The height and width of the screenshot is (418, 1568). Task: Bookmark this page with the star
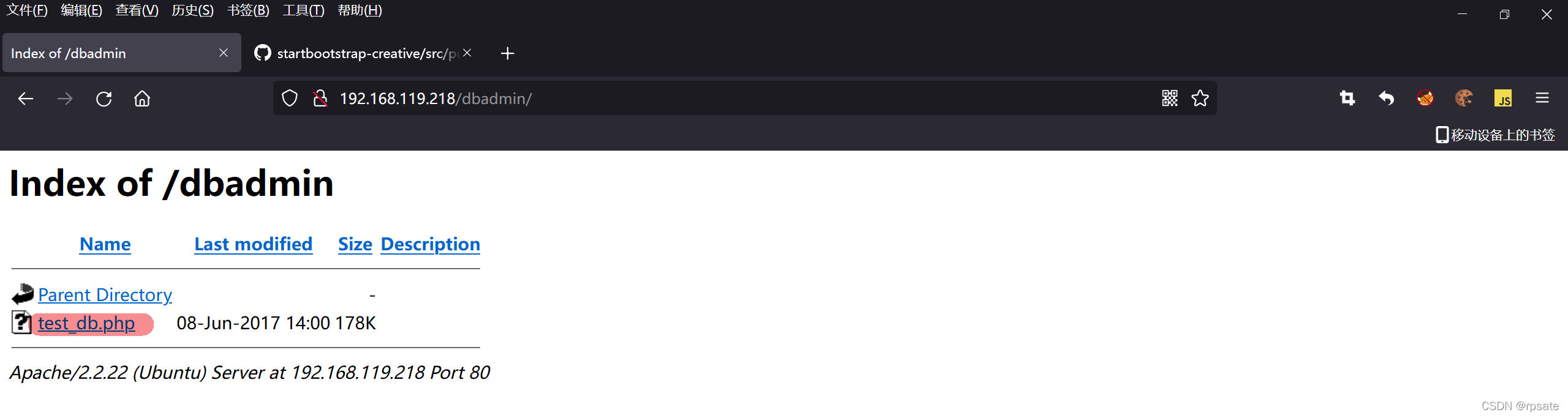click(x=1200, y=98)
